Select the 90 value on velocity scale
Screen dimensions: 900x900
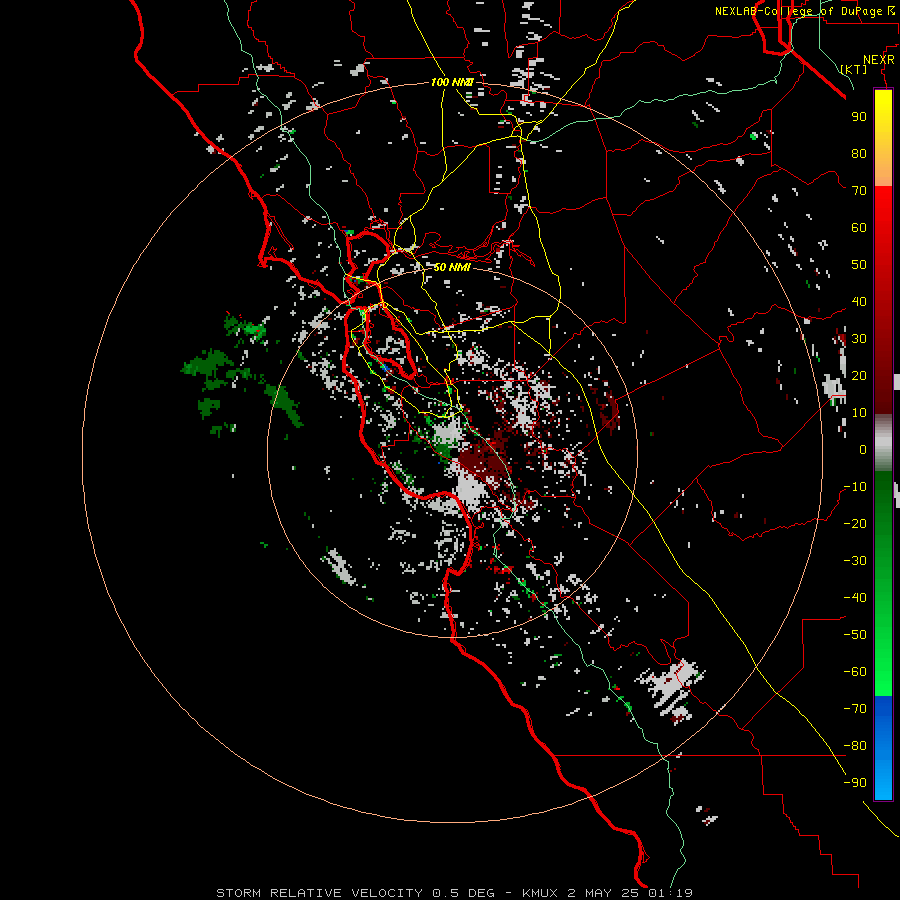tap(859, 117)
